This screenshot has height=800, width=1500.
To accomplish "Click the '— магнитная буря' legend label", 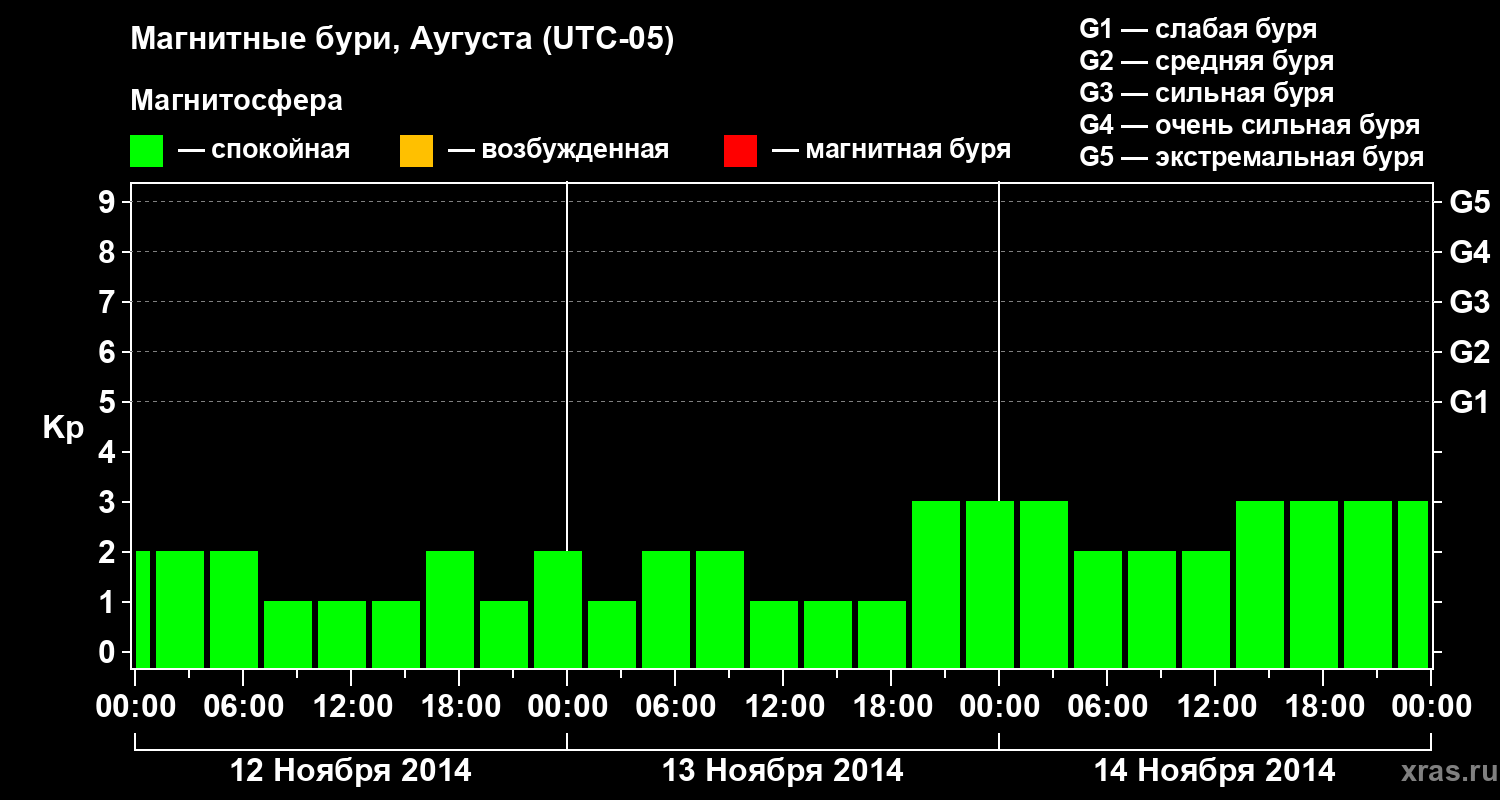I will tap(891, 150).
